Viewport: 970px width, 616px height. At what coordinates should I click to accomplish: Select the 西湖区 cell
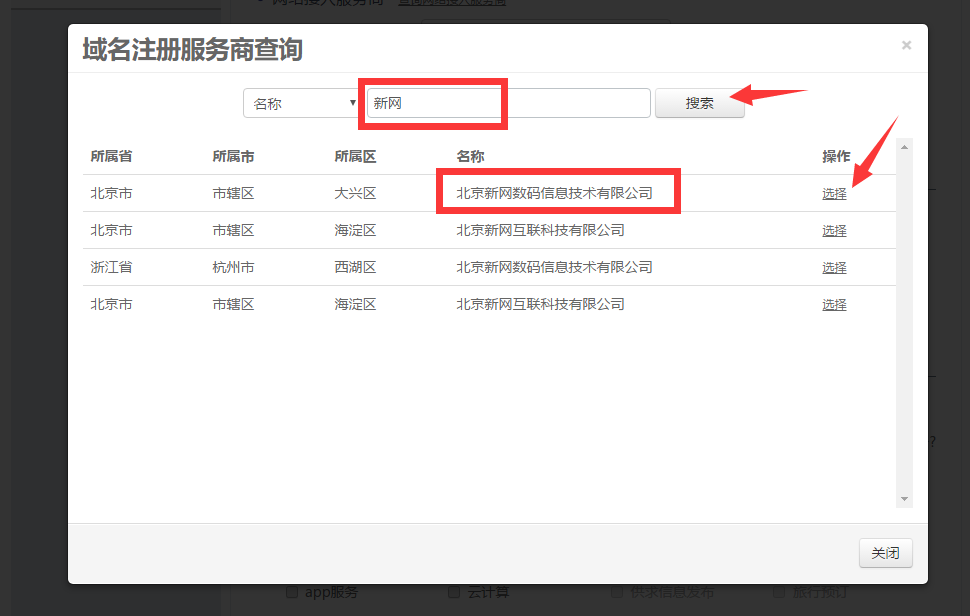(355, 268)
